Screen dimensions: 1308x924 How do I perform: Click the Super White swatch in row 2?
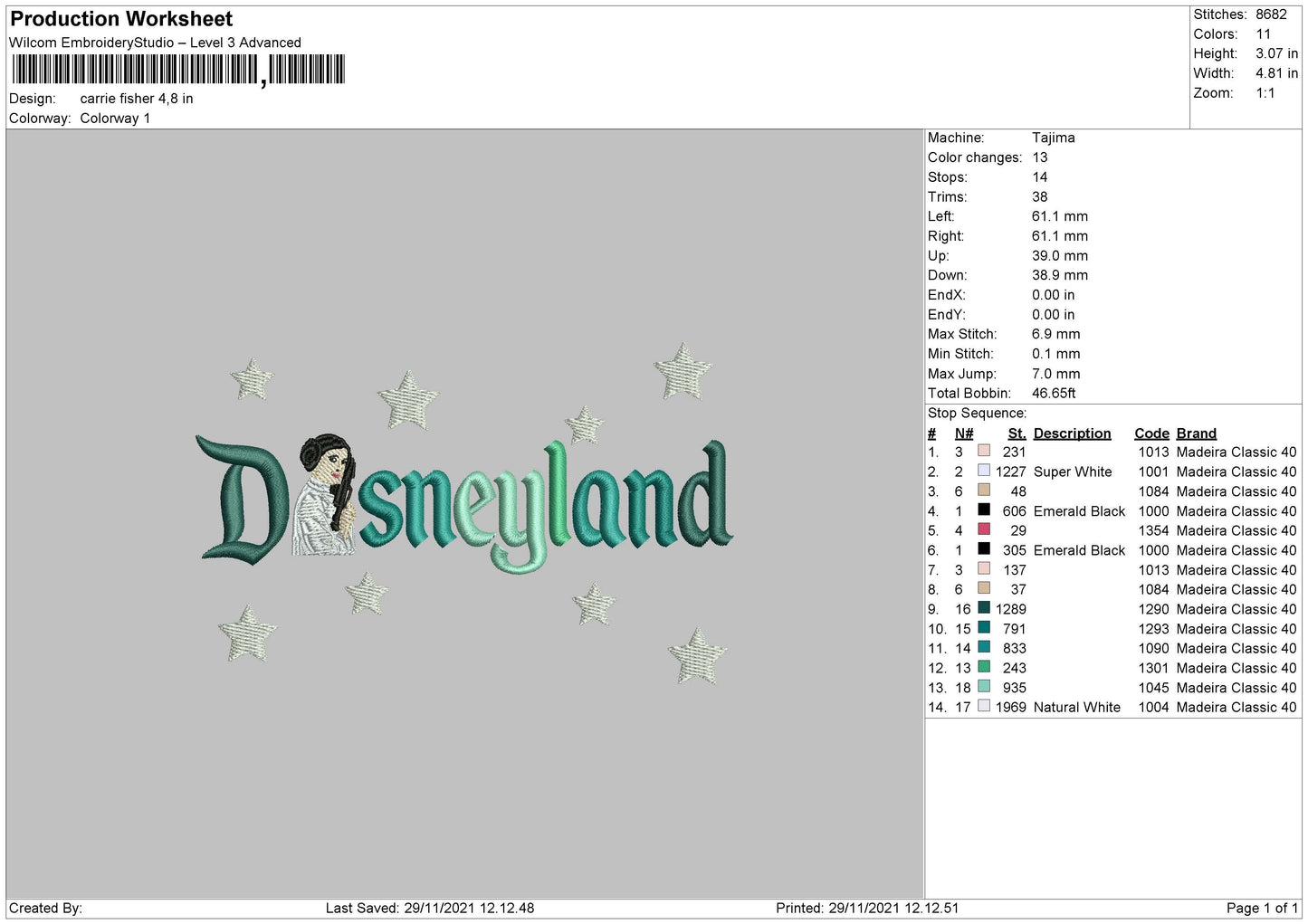pos(984,471)
